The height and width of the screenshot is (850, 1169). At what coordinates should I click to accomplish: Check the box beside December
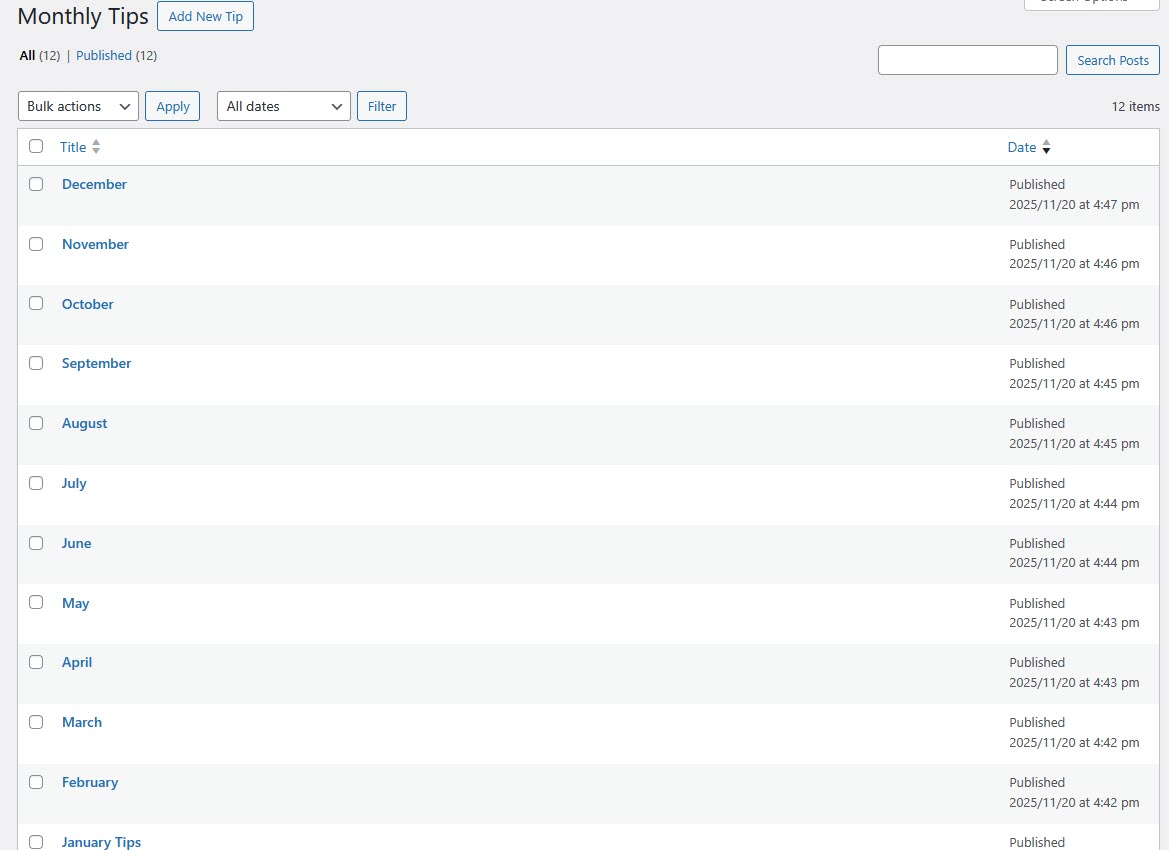pos(36,184)
